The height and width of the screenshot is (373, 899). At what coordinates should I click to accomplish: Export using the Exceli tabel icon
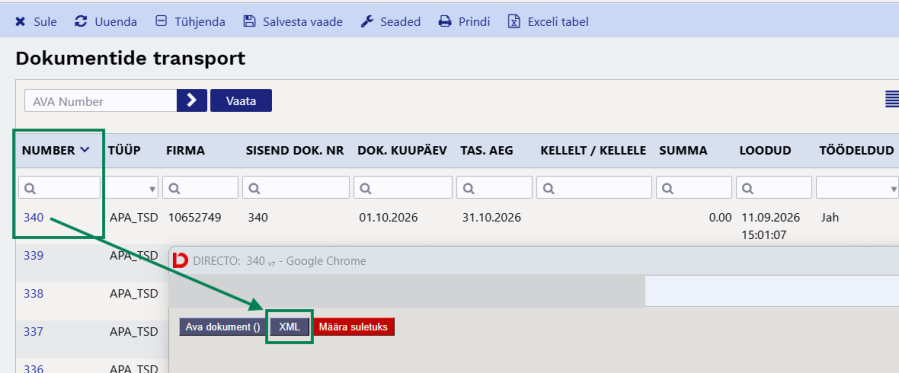pos(514,22)
